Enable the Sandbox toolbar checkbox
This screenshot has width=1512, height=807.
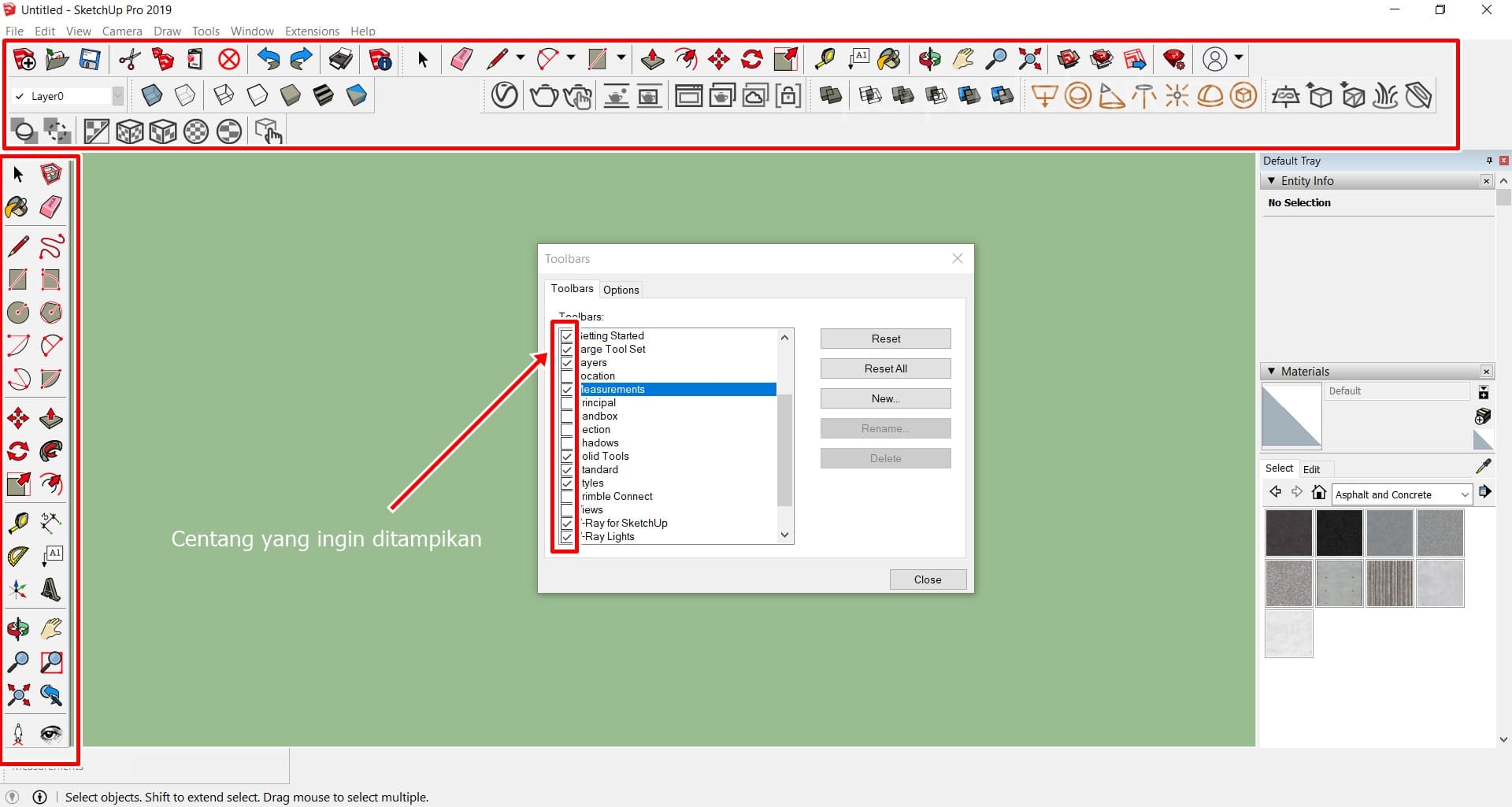(x=566, y=416)
